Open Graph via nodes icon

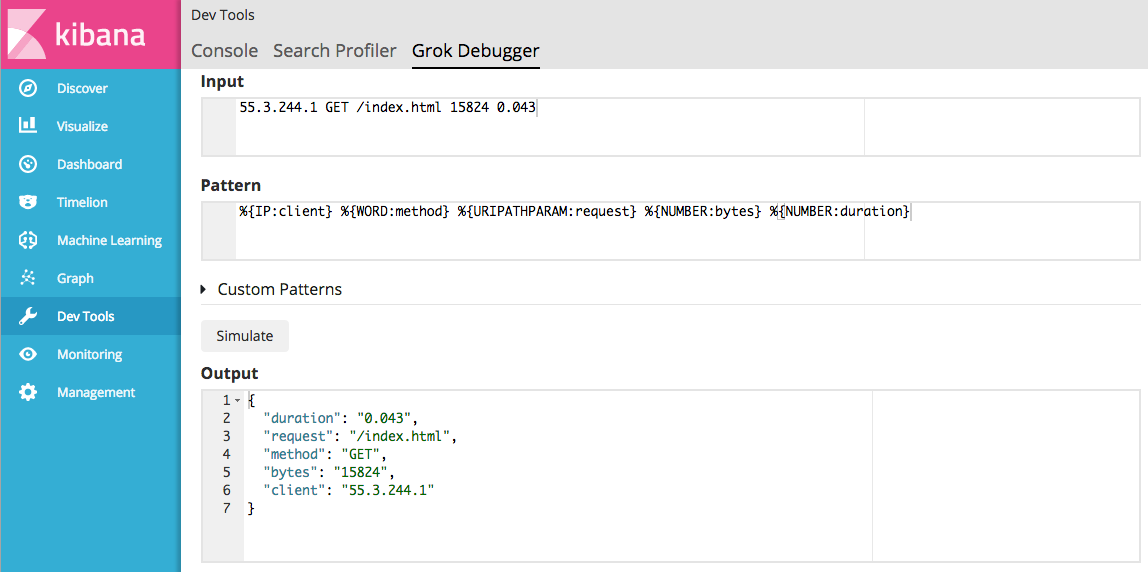point(28,278)
